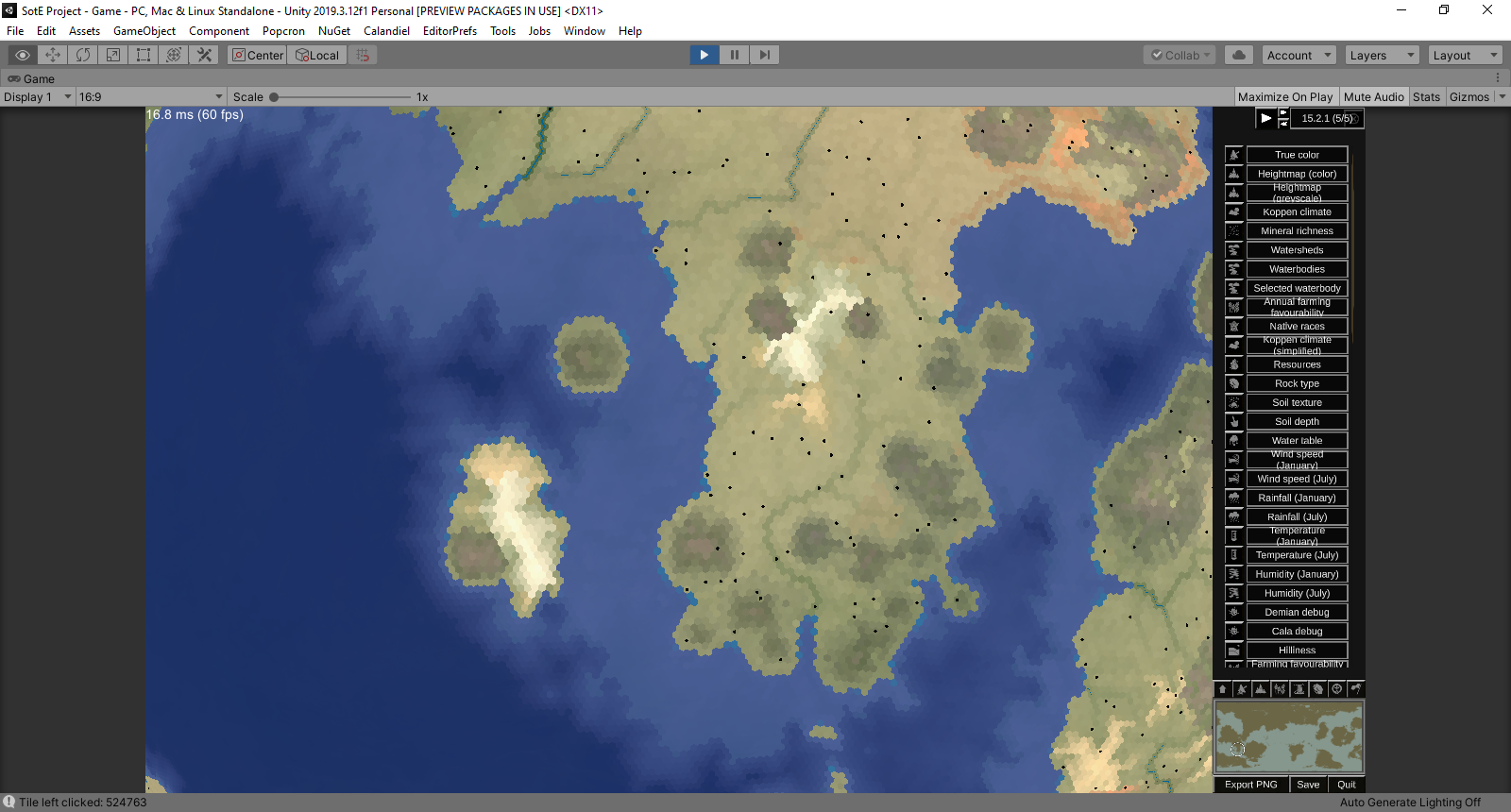
Task: Open the Account dropdown
Action: tap(1299, 55)
